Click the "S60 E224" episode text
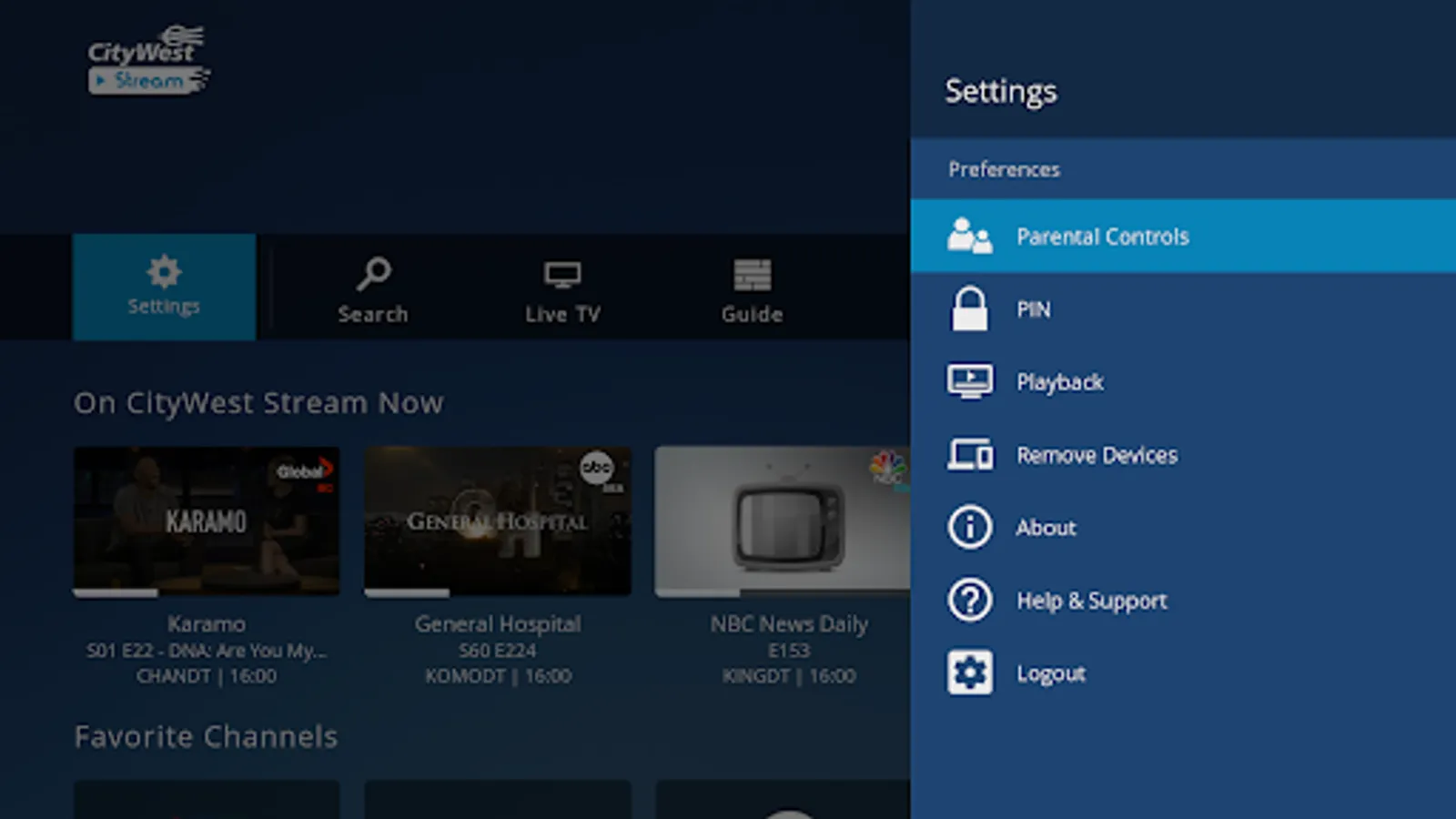The width and height of the screenshot is (1456, 819). pyautogui.click(x=498, y=651)
